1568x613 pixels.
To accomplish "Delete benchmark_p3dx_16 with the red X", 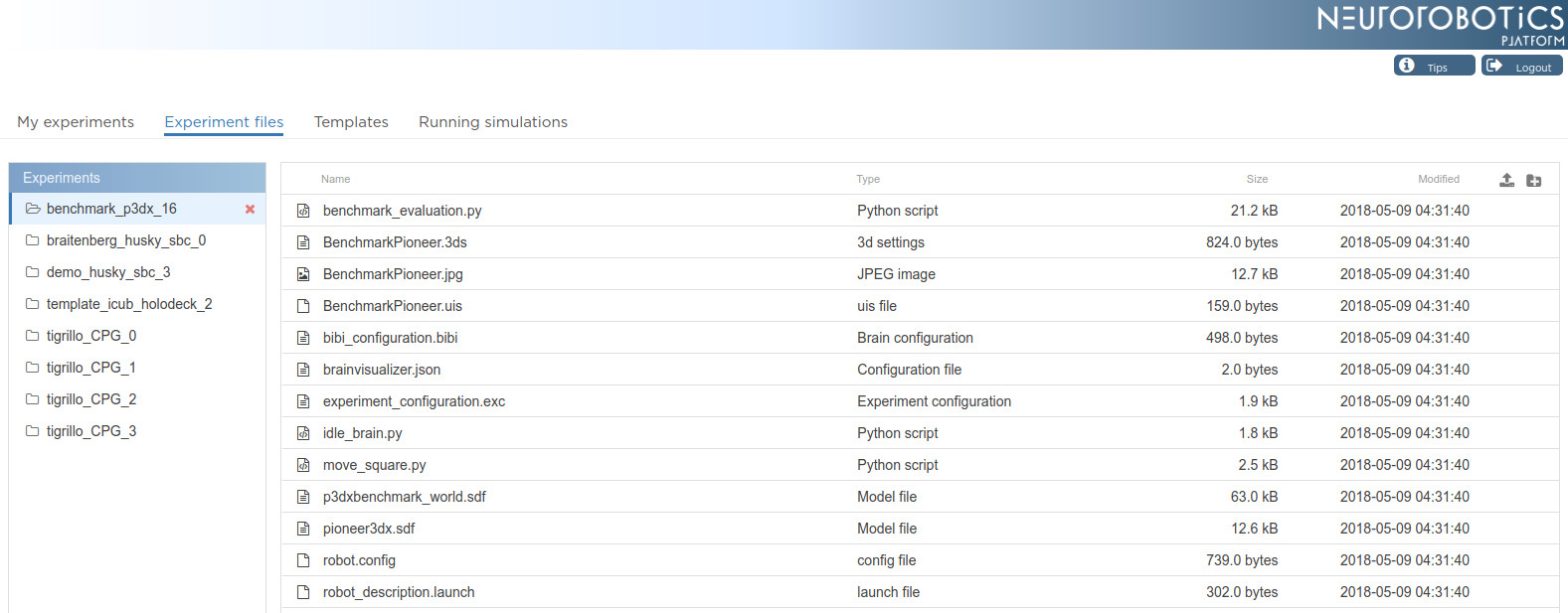I will click(250, 209).
